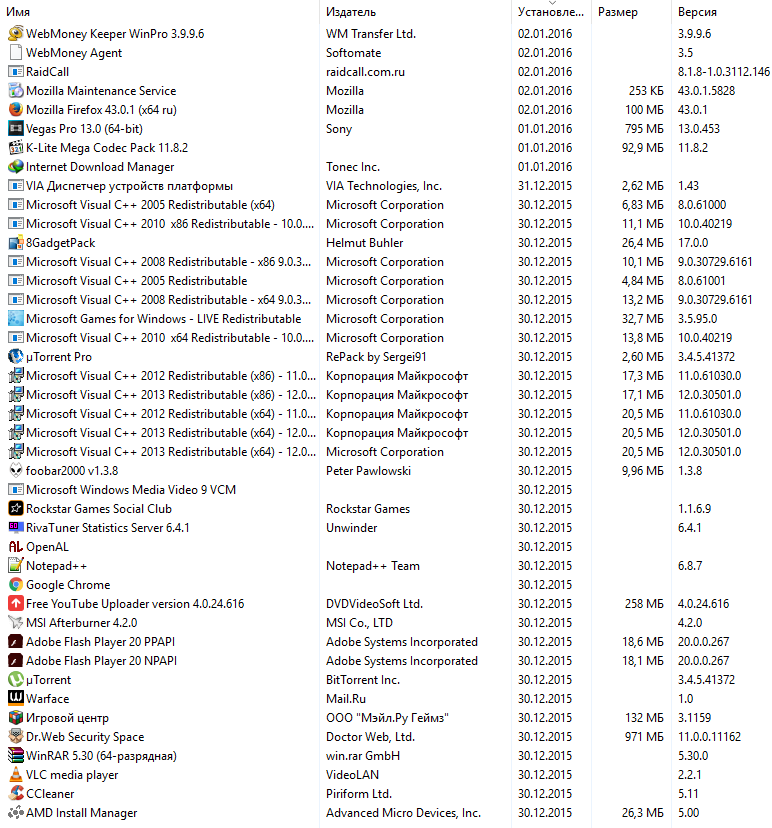
Task: Select the Rockstar Games Social Club icon
Action: 16,509
